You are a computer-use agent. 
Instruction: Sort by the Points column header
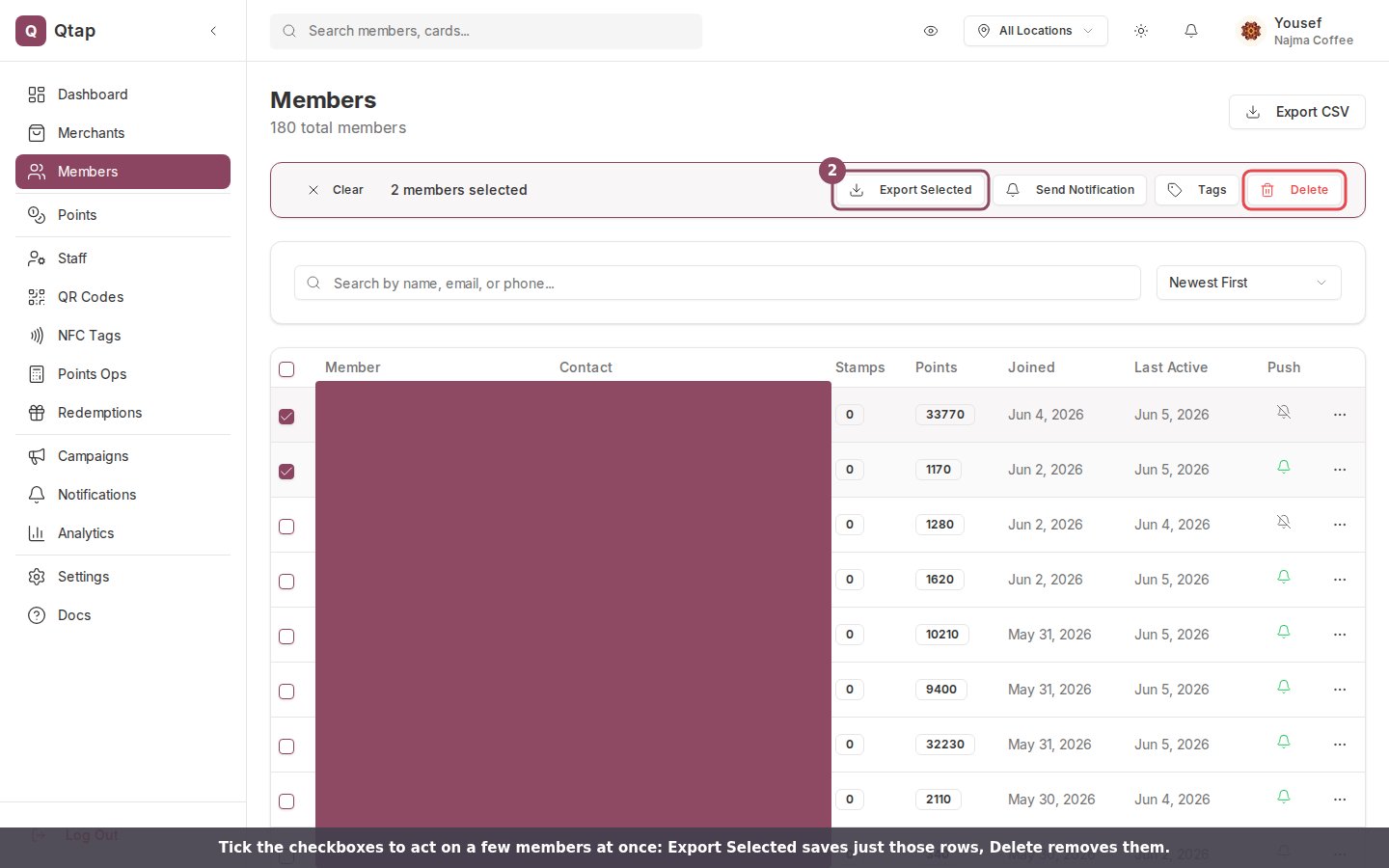(x=936, y=367)
